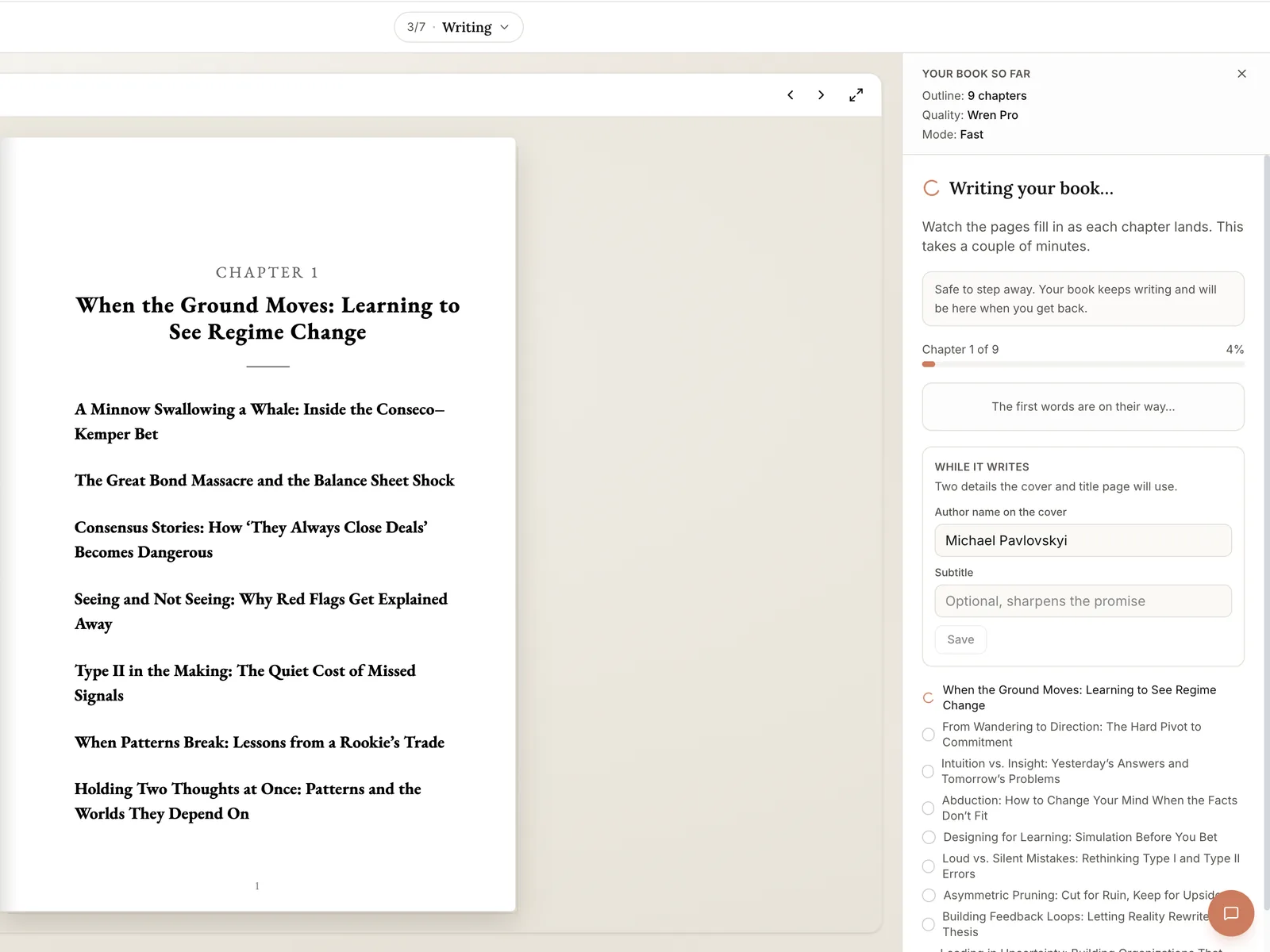Click the Author name input field

coord(1083,540)
